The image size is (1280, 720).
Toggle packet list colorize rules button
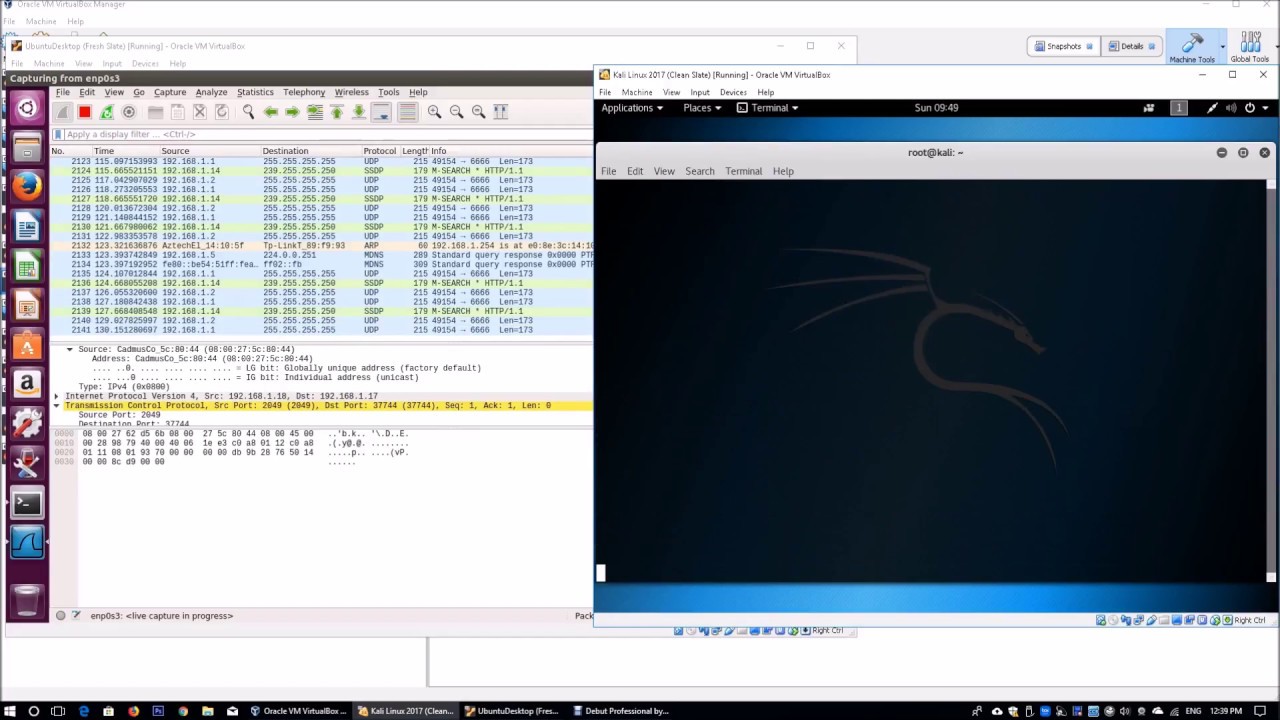(407, 112)
